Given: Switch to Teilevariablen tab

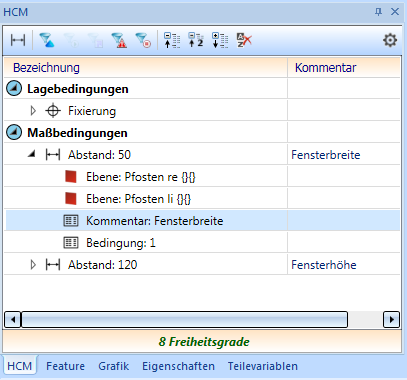Looking at the screenshot, I should [263, 366].
